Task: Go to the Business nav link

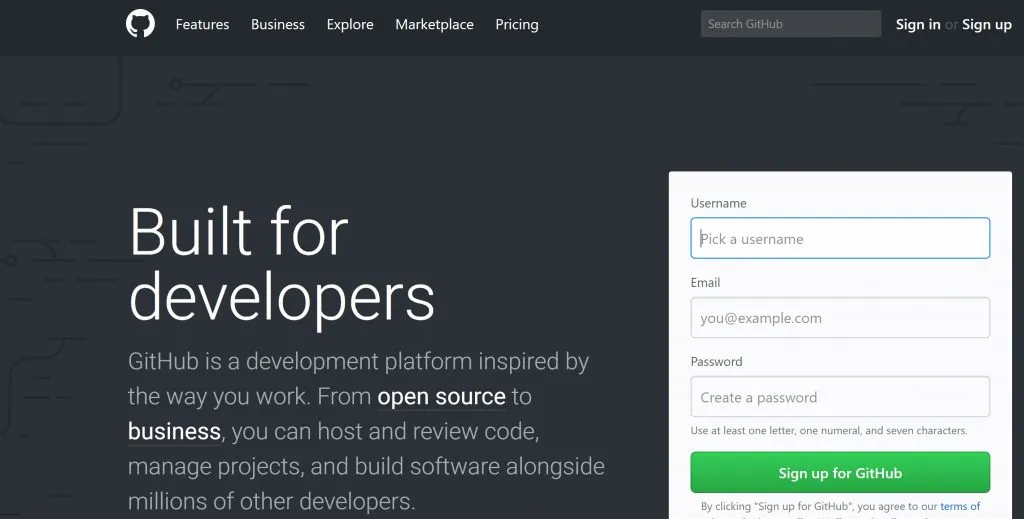Action: [278, 24]
